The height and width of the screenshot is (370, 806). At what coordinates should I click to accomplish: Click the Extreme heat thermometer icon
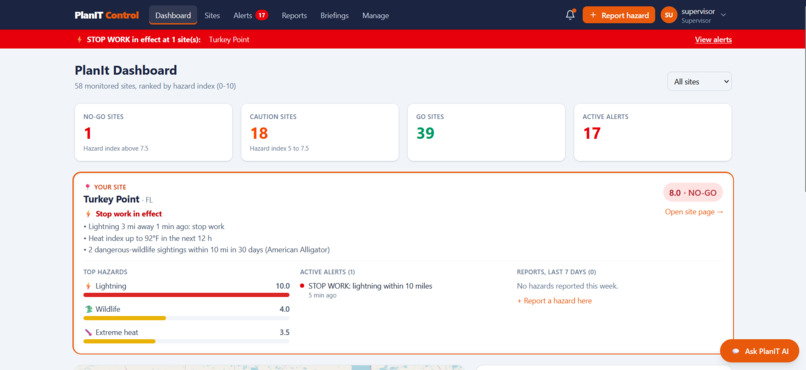(88, 332)
